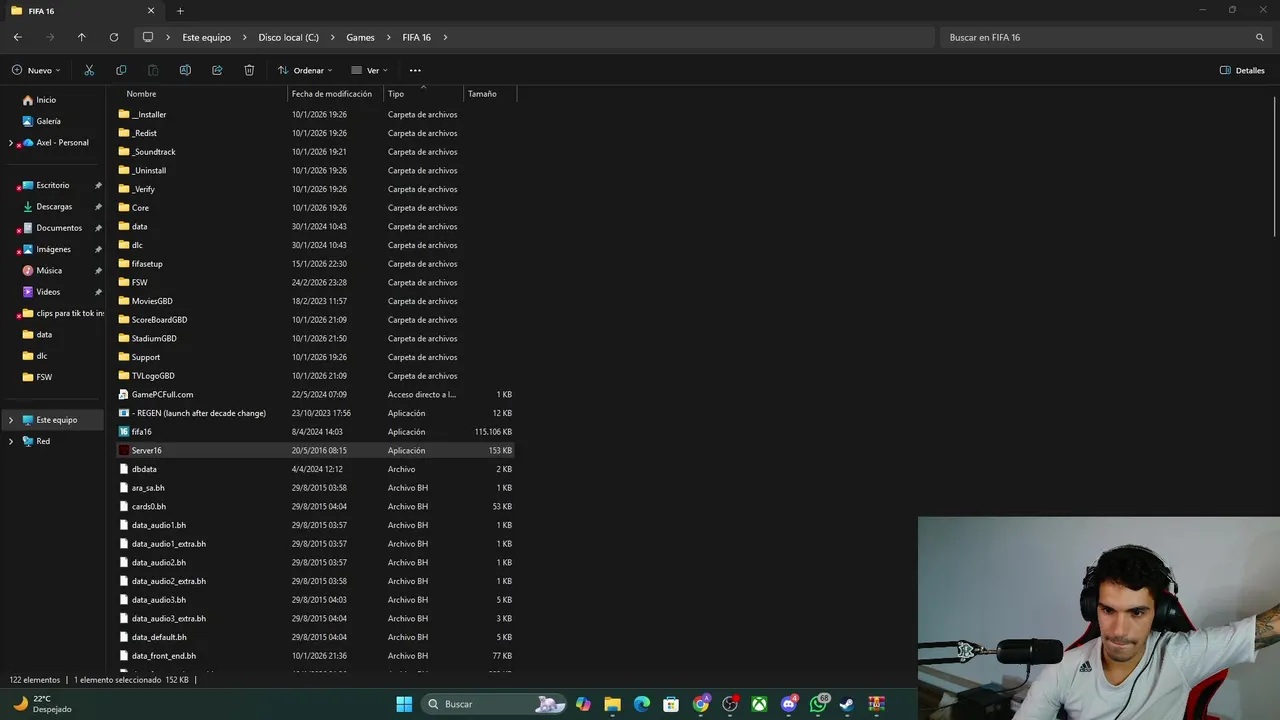Screen dimensions: 1280x720
Task: Open Discord from taskbar
Action: (x=789, y=704)
